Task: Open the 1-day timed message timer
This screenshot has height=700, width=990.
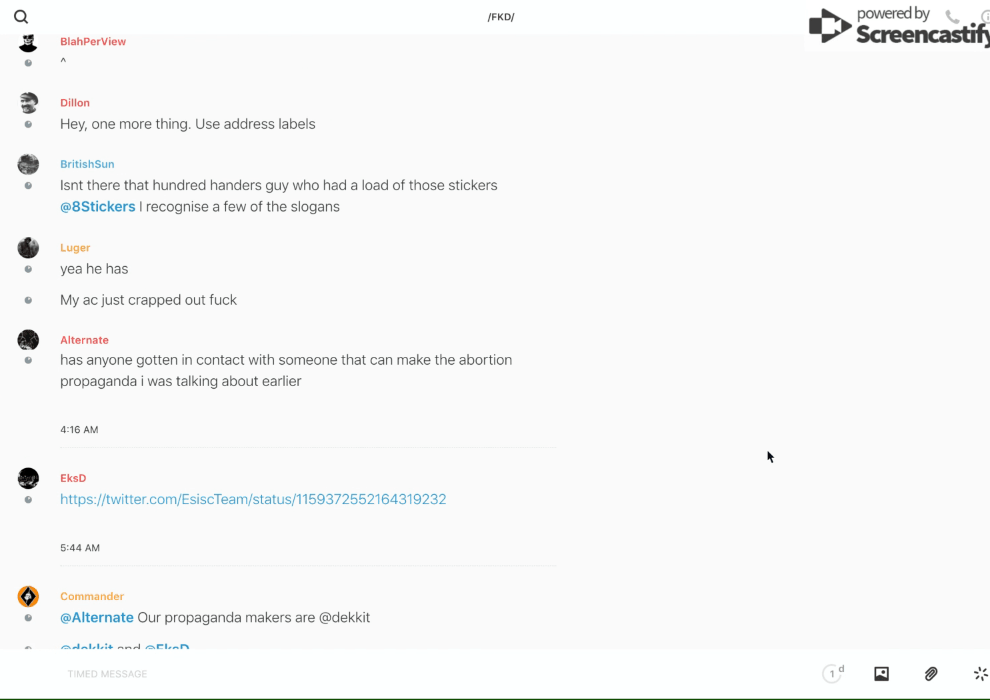Action: [833, 674]
